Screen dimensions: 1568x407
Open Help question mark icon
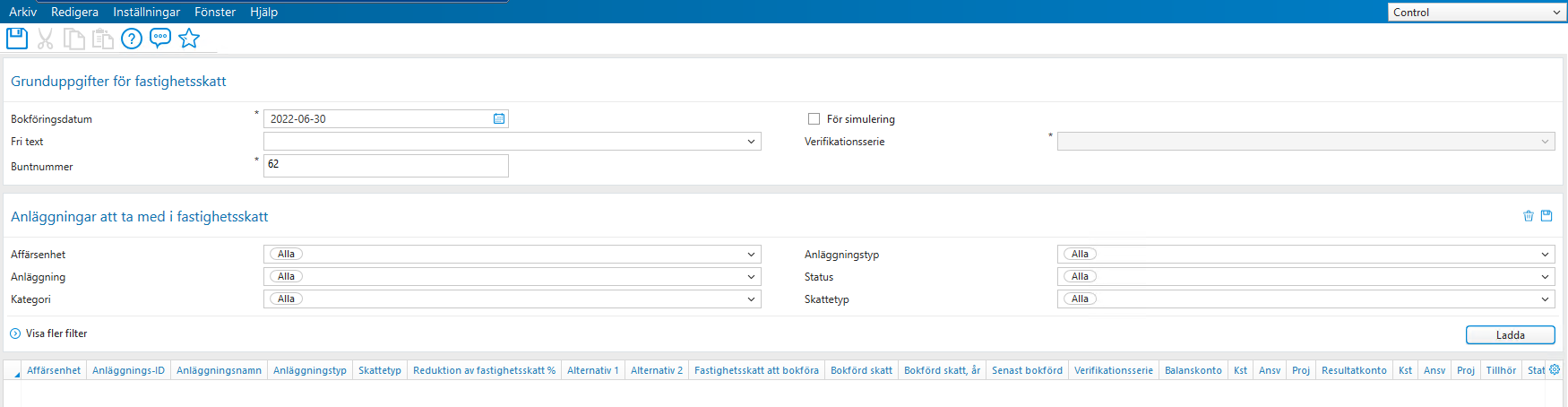pyautogui.click(x=132, y=39)
